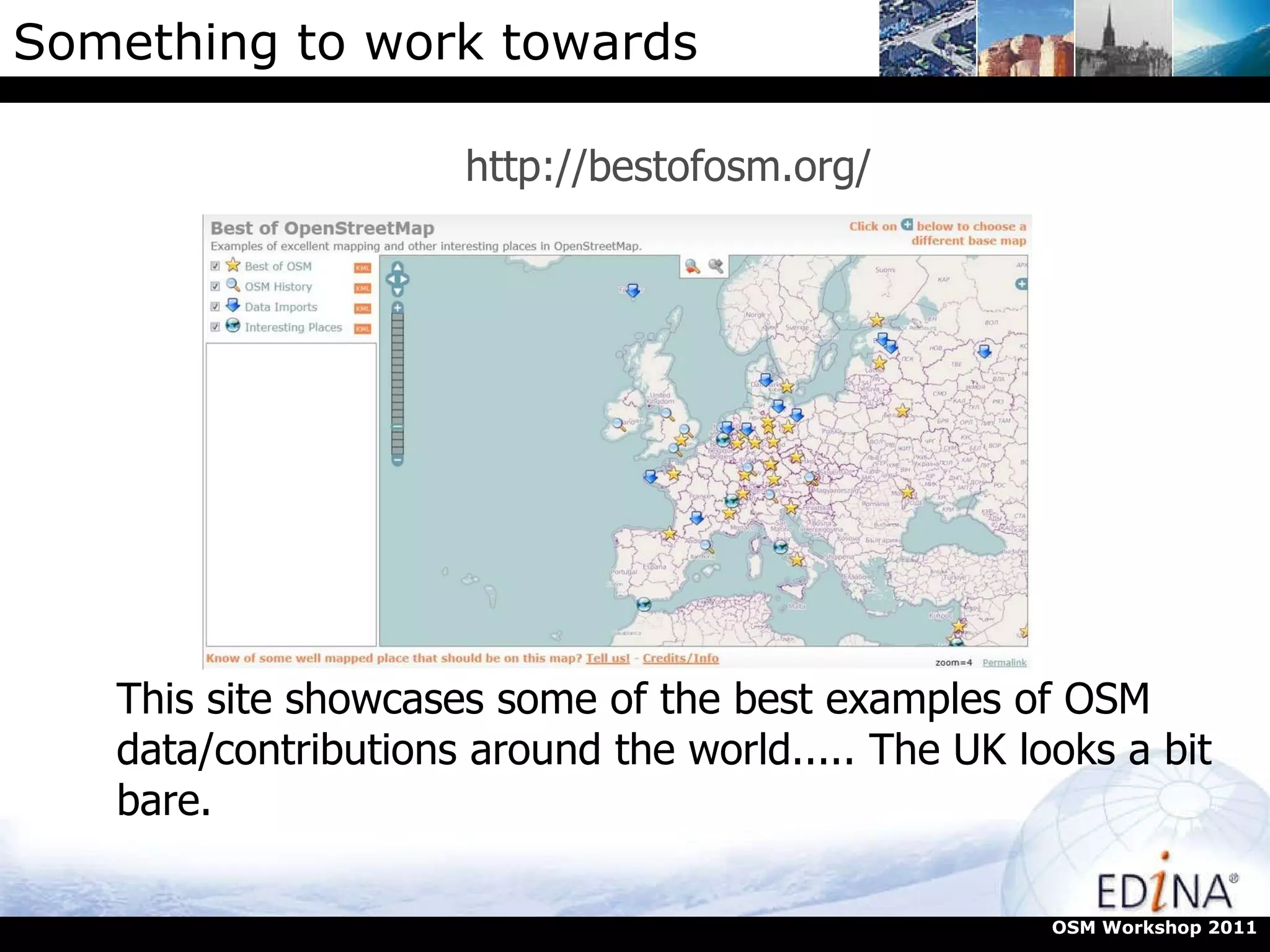The image size is (1270, 952).
Task: Select the star marker near Odessa
Action: [x=907, y=493]
